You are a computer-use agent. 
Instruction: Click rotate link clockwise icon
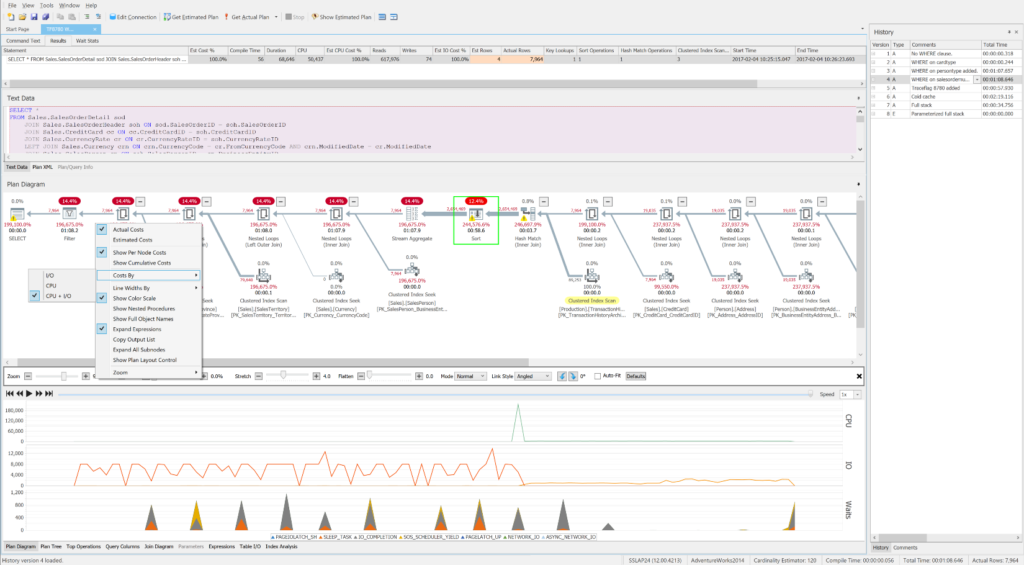coord(573,376)
